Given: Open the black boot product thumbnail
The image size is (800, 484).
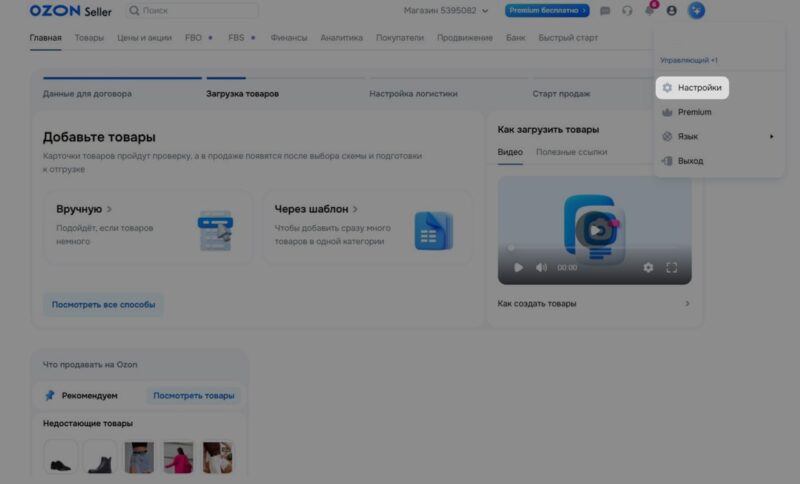Looking at the screenshot, I should [100, 457].
